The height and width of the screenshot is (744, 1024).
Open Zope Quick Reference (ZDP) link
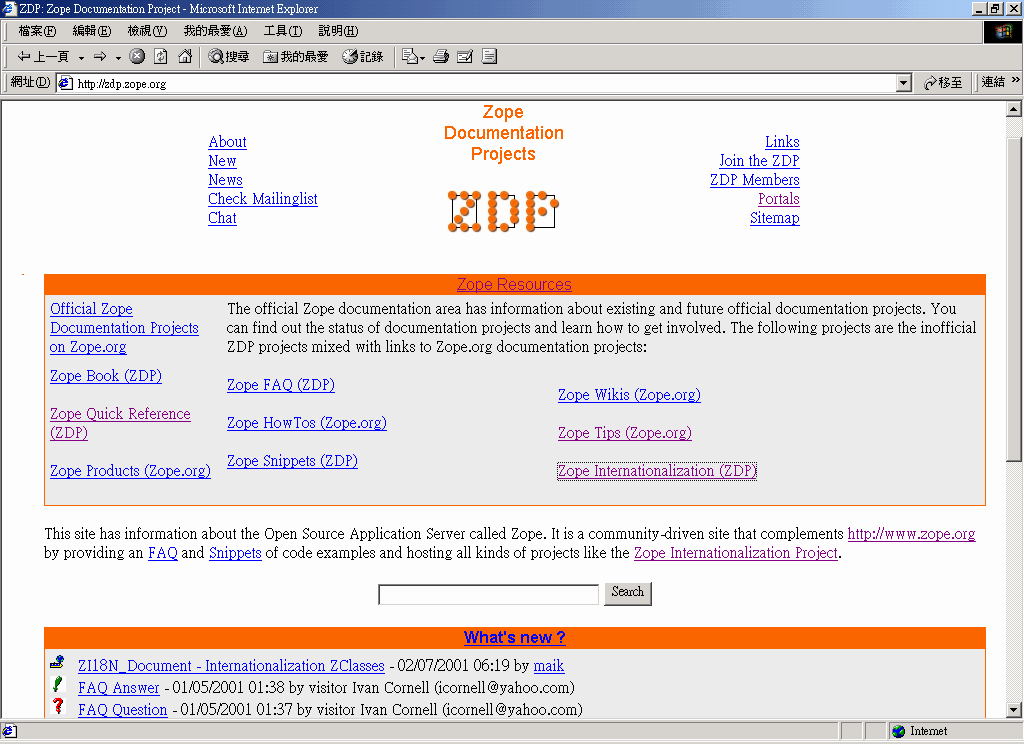[x=120, y=423]
